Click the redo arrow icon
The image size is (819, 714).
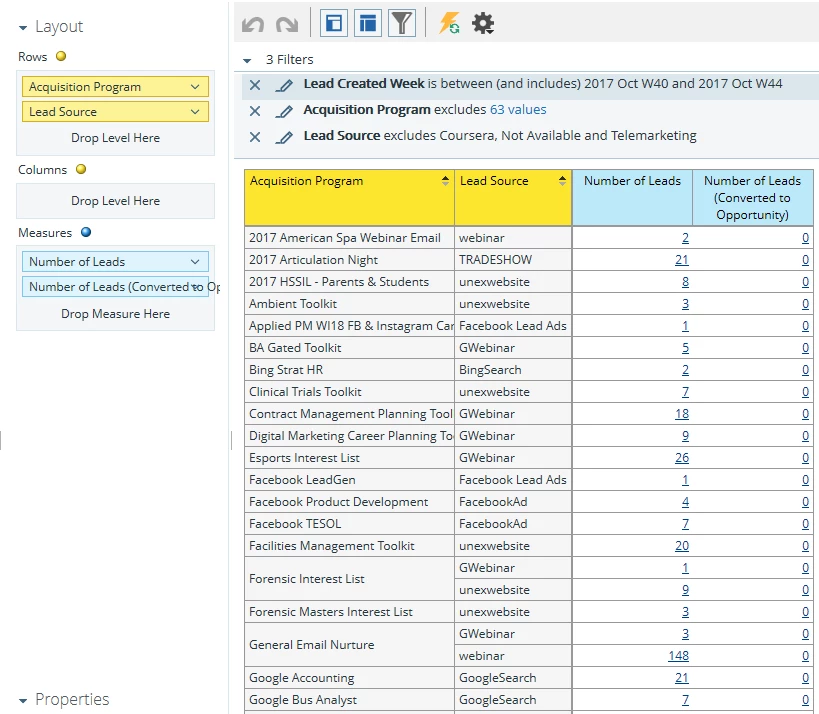[287, 24]
